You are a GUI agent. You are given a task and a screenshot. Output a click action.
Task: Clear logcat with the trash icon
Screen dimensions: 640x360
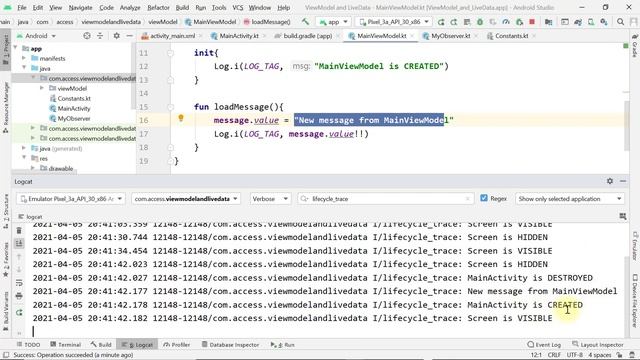(19, 230)
